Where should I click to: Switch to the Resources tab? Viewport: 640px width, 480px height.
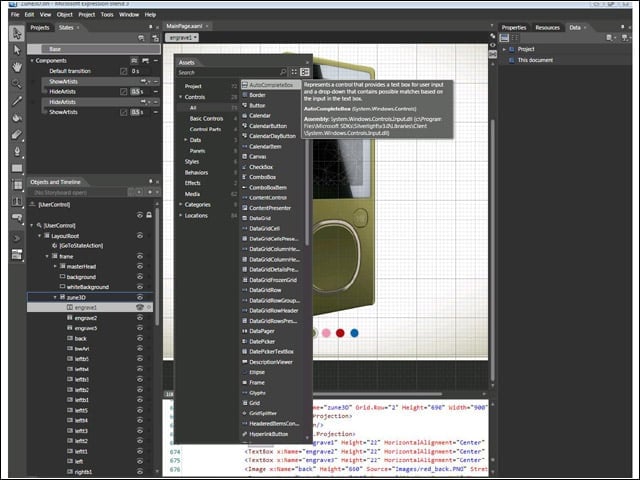click(x=547, y=27)
